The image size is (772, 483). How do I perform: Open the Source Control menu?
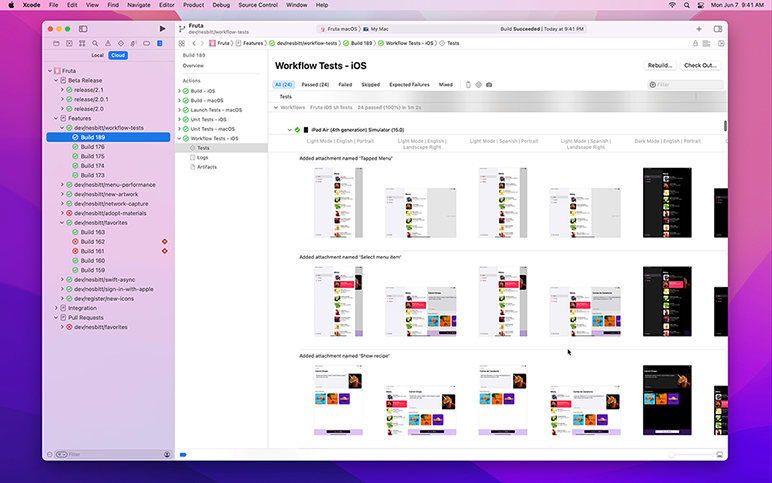point(256,5)
